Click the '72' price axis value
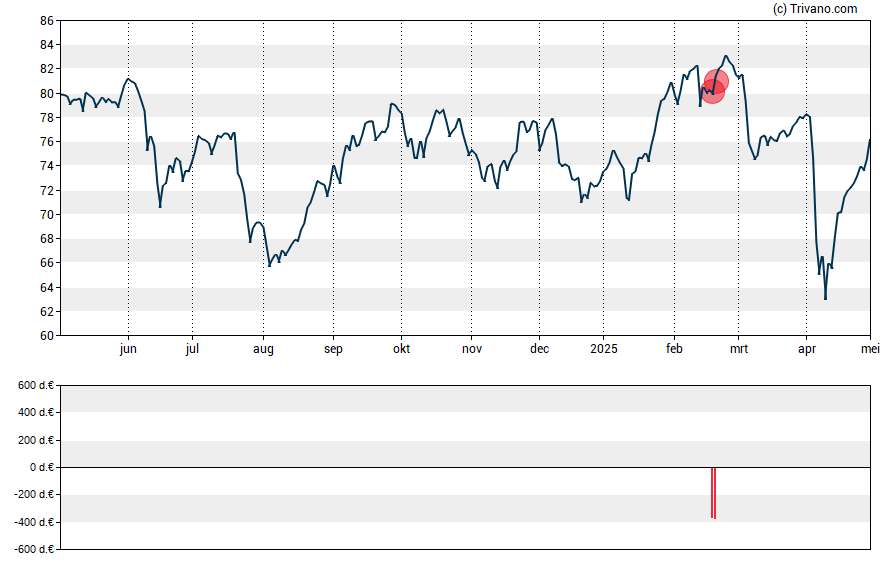Screen dimensions: 888x565 [x=47, y=190]
